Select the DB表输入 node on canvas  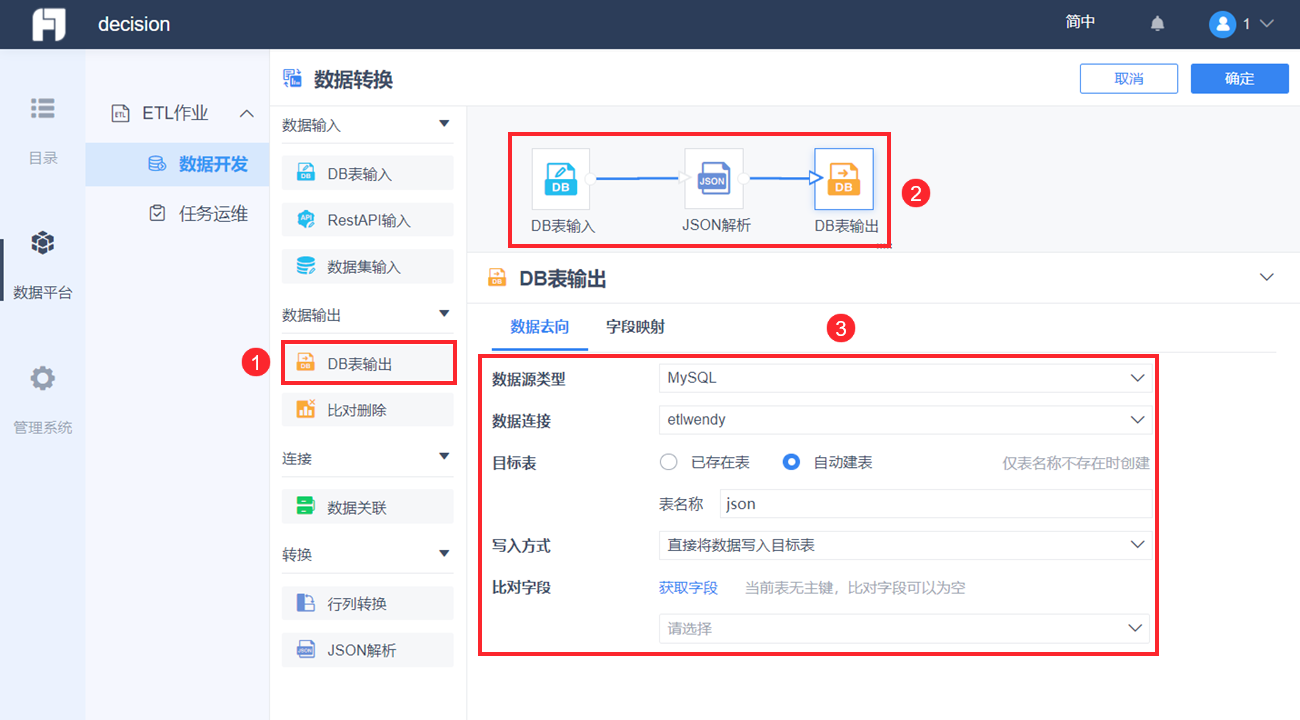561,179
